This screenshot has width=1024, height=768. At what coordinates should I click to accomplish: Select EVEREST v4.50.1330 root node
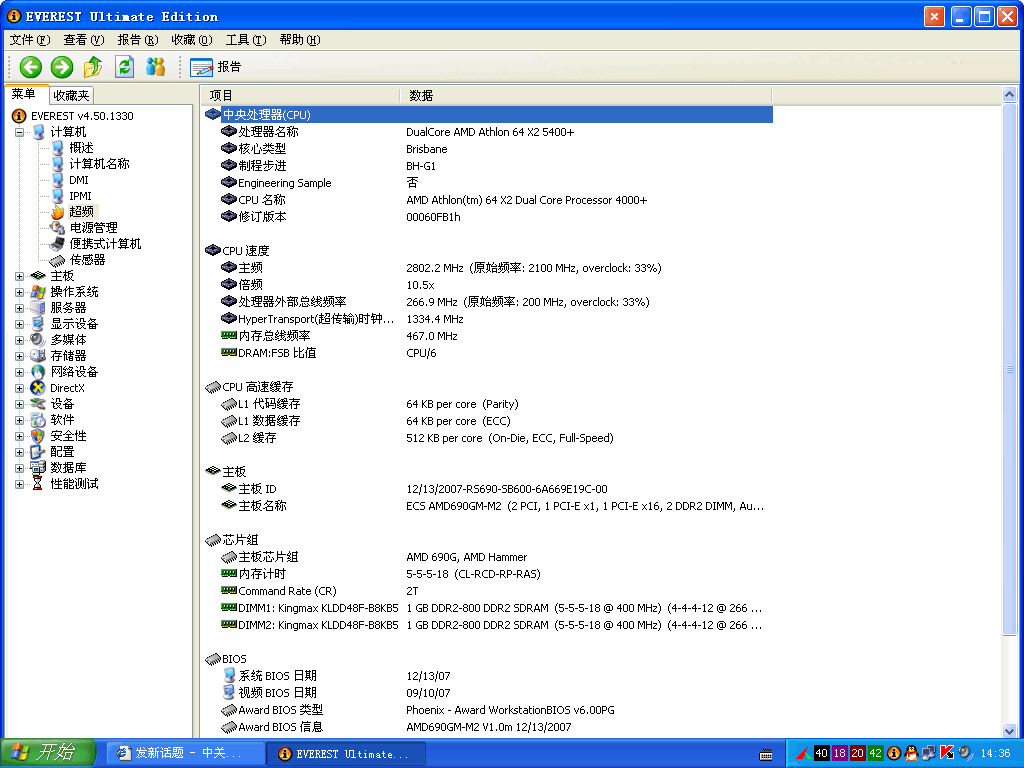pos(82,116)
